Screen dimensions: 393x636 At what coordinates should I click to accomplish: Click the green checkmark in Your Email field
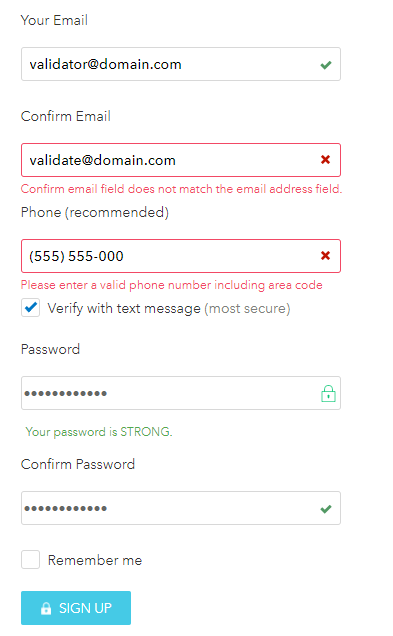point(326,65)
